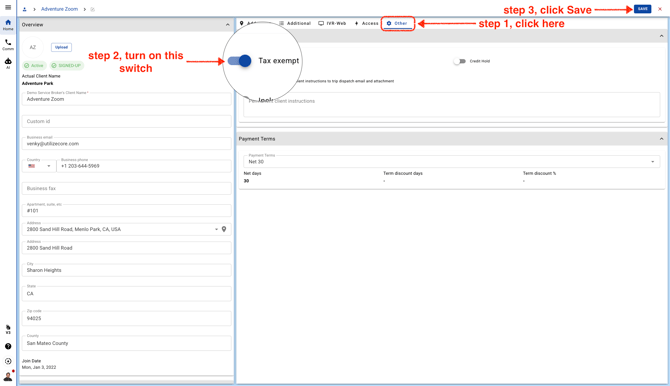Click the 'Adventure Park' actual client name
The width and height of the screenshot is (670, 386).
pyautogui.click(x=38, y=83)
